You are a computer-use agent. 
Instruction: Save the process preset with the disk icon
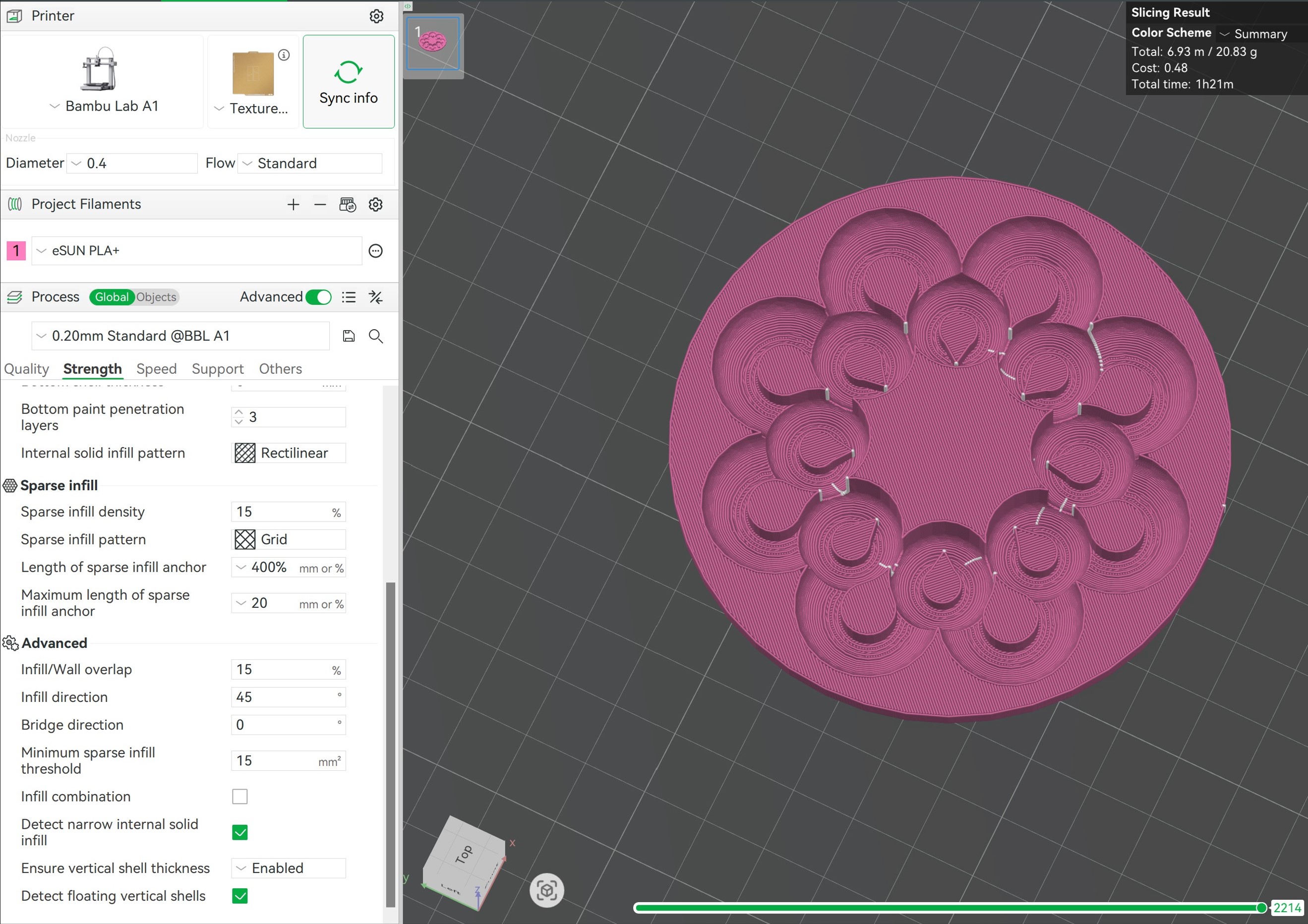pyautogui.click(x=349, y=336)
